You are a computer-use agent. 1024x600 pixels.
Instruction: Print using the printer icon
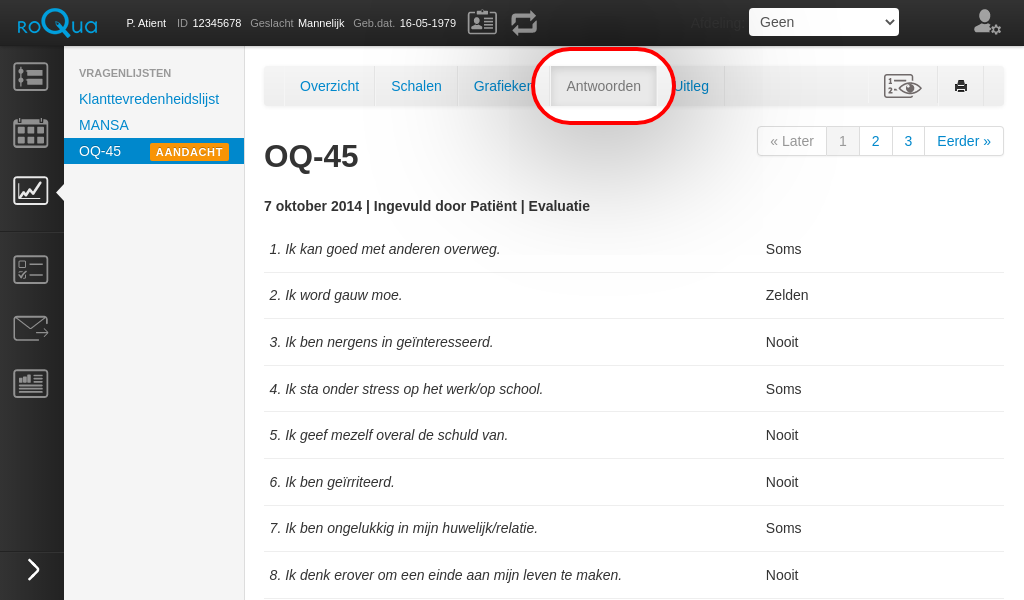click(x=961, y=86)
